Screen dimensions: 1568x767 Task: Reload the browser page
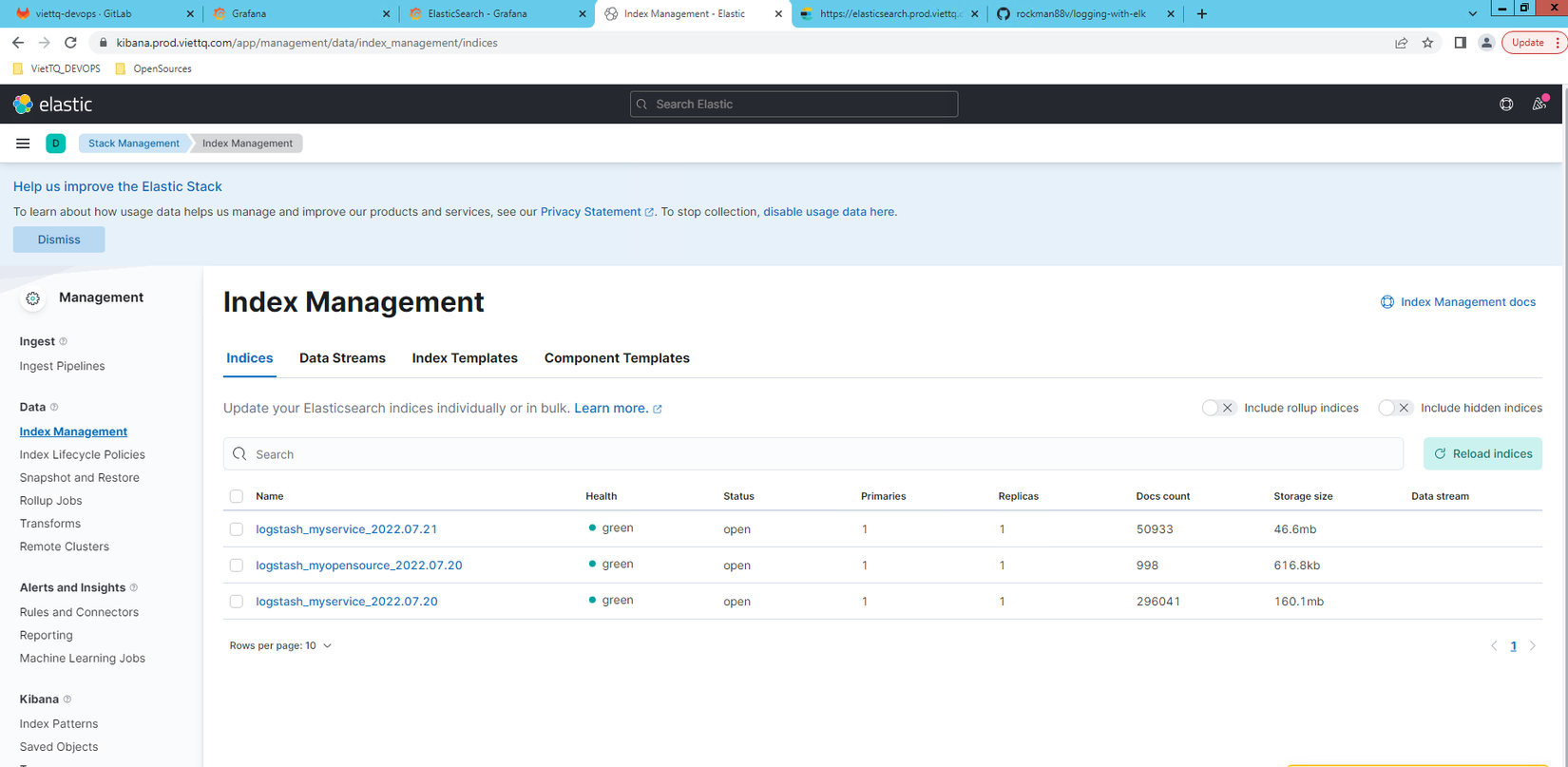tap(70, 43)
